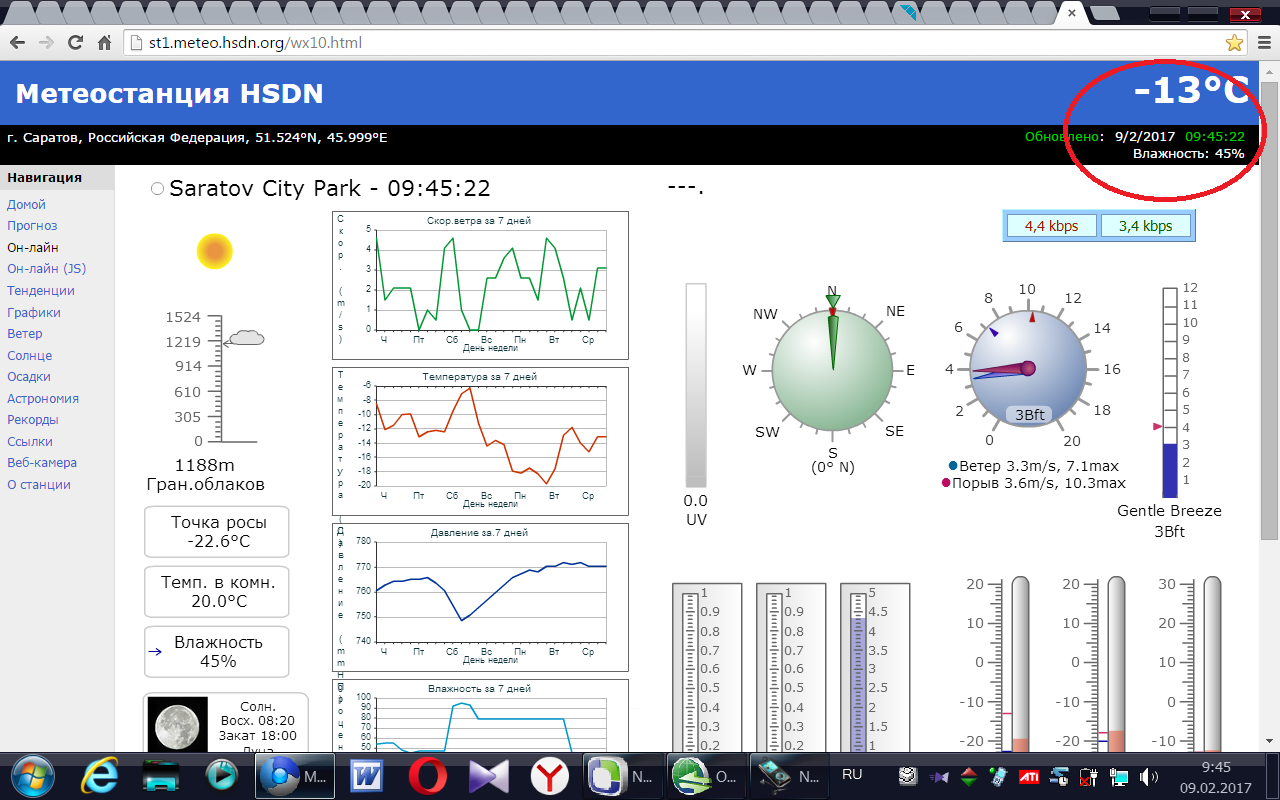Bookmark this page with the star
Viewport: 1280px width, 800px height.
1234,43
